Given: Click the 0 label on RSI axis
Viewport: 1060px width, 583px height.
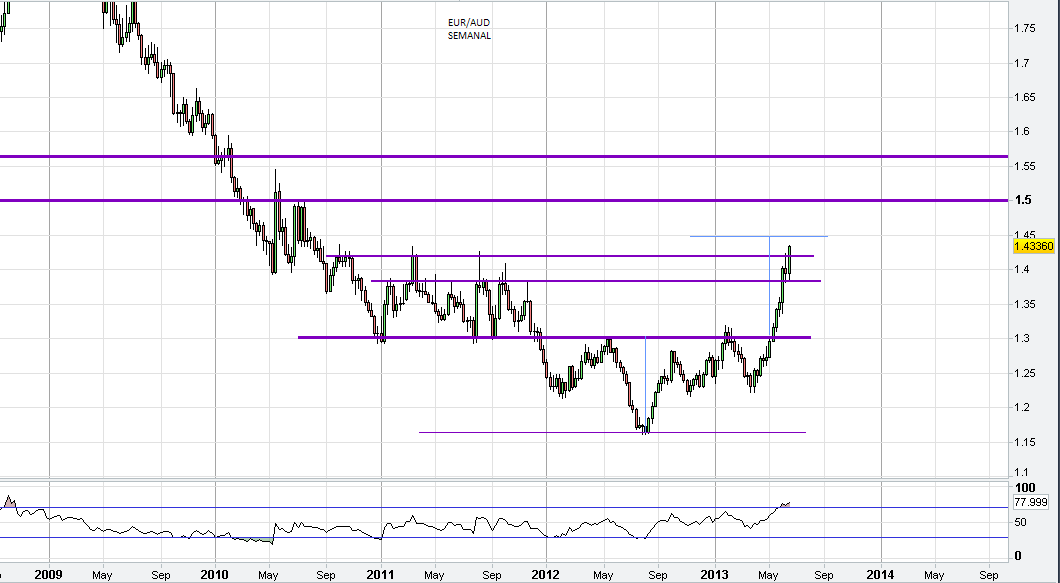Looking at the screenshot, I should tap(1019, 556).
